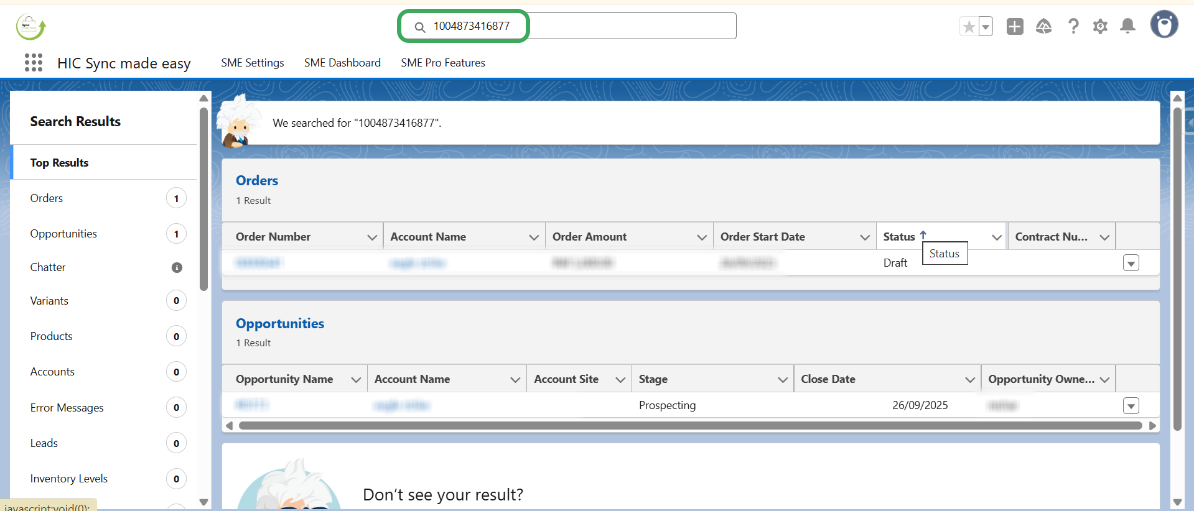Screen dimensions: 1194x511
Task: Select Inventory Levels in the sidebar
Action: [104, 478]
